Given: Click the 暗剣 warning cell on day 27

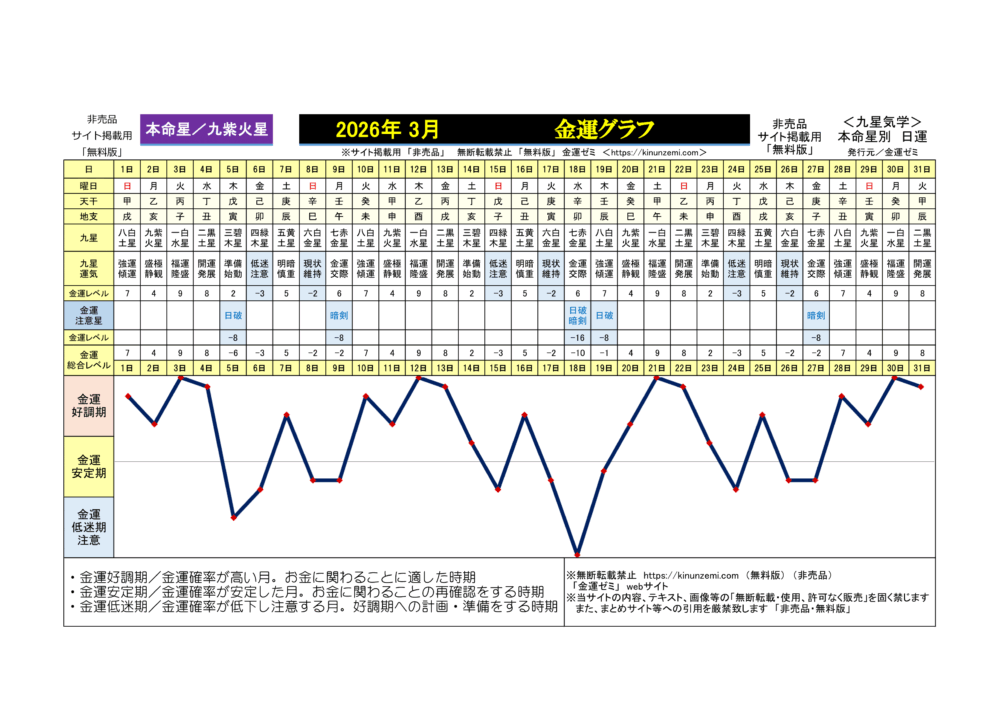Looking at the screenshot, I should 816,314.
